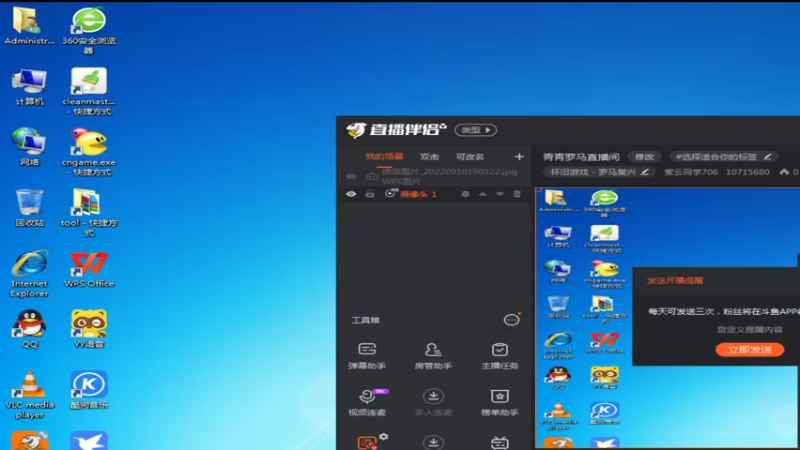Open the #选择适合你的标签 tag selector
The width and height of the screenshot is (800, 450).
pyautogui.click(x=723, y=157)
